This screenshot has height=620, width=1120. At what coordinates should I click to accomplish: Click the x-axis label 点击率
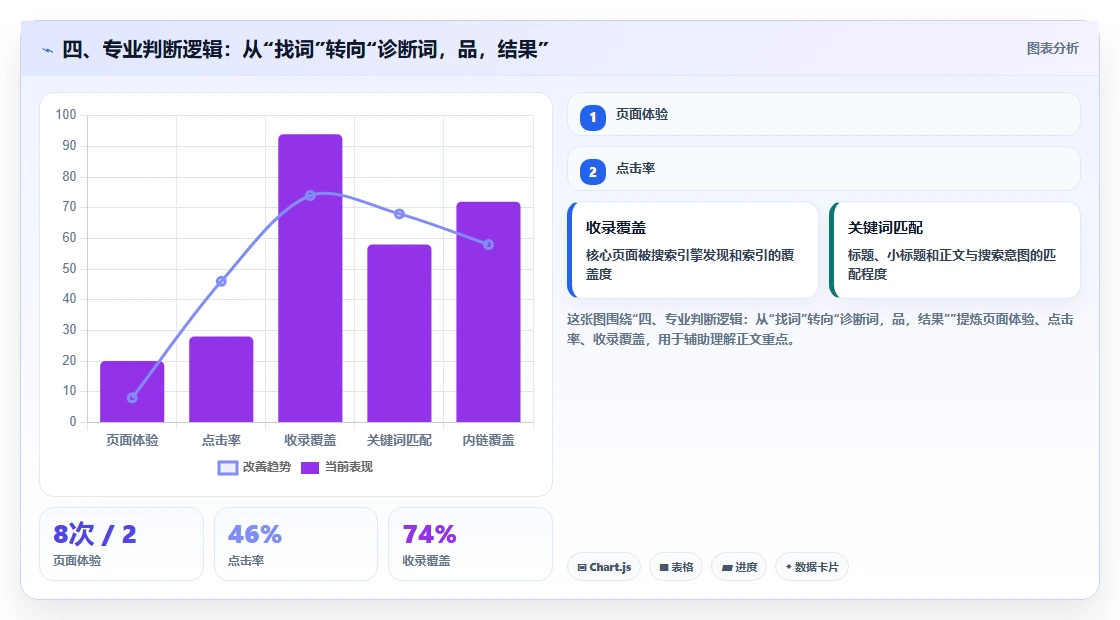click(x=221, y=441)
